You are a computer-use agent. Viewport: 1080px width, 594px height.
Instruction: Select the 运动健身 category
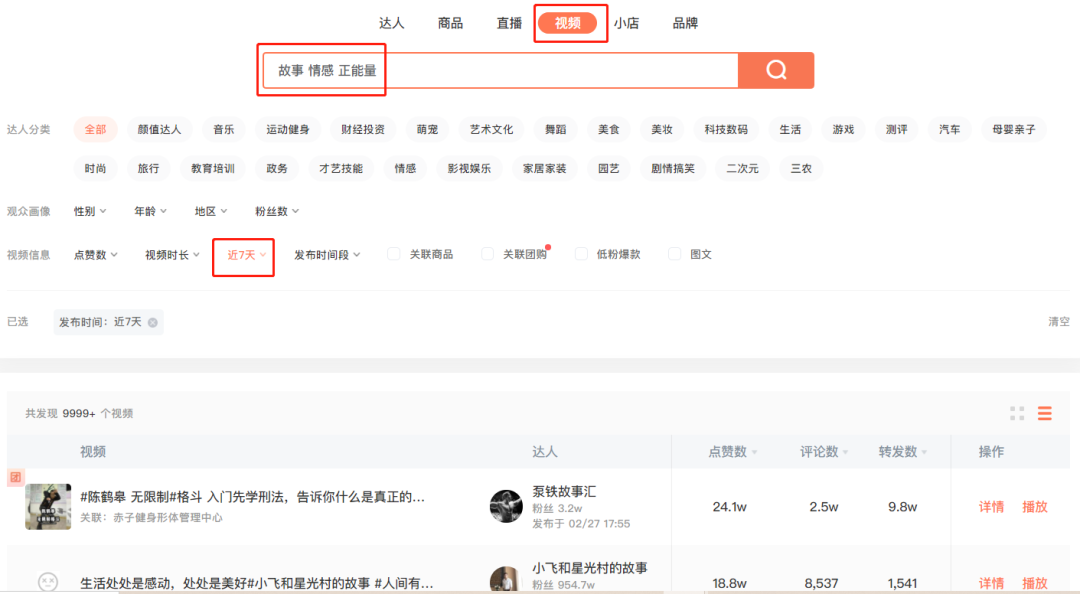(x=288, y=130)
